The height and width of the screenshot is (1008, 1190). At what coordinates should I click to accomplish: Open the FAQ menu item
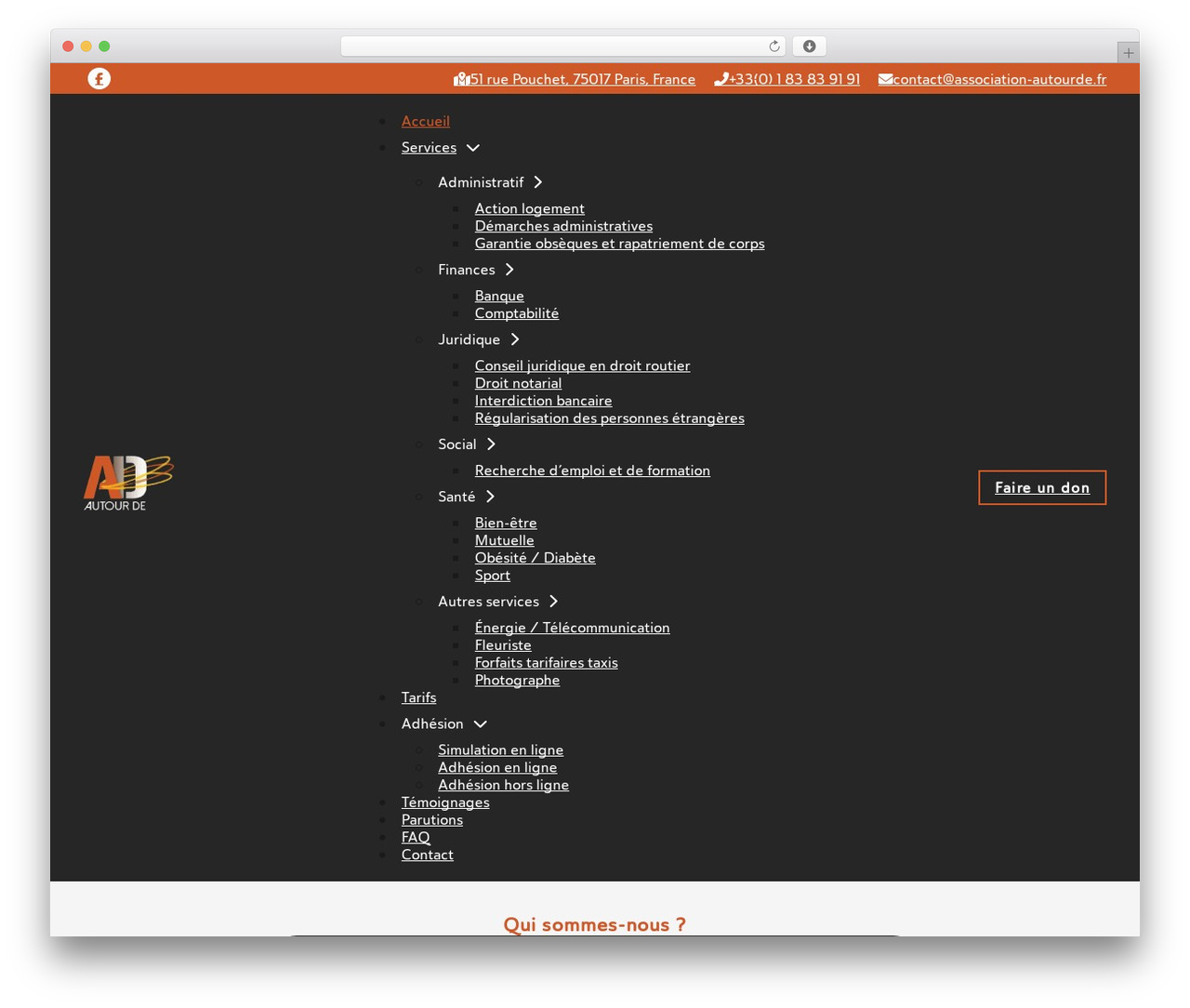pyautogui.click(x=416, y=838)
